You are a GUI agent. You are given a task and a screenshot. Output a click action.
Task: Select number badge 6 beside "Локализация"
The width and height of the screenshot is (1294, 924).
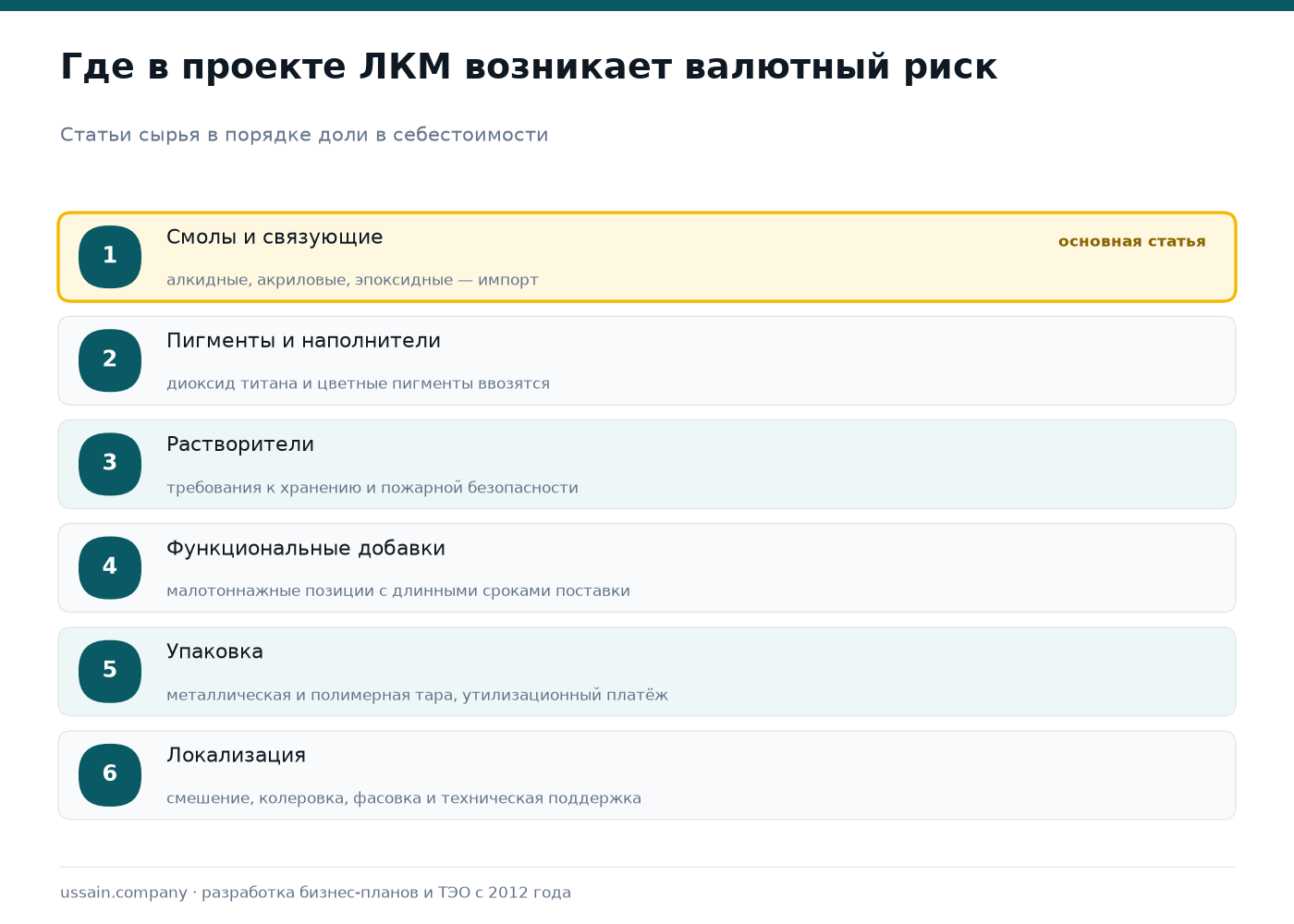[110, 775]
